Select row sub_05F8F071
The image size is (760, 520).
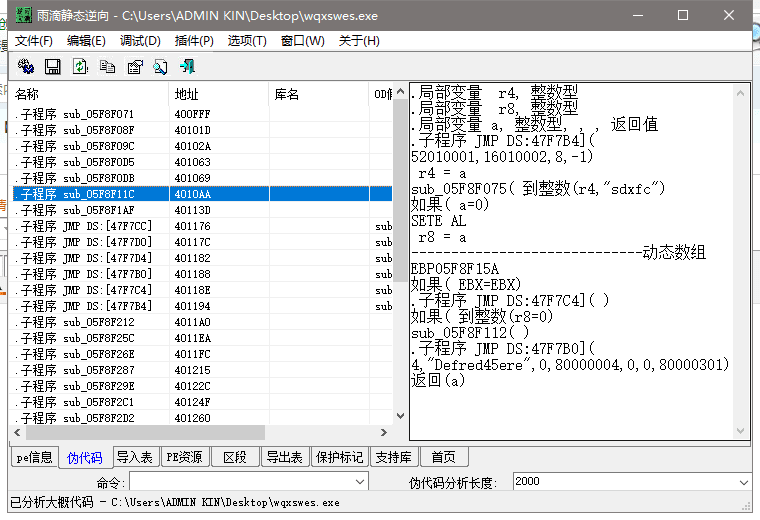(x=201, y=114)
